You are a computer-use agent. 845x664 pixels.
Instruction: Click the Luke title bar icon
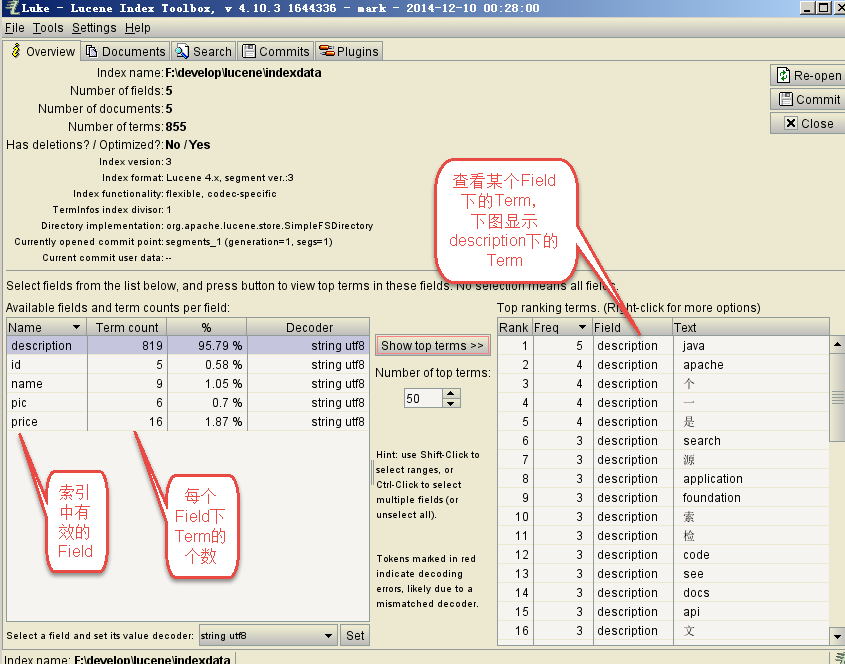coord(11,8)
